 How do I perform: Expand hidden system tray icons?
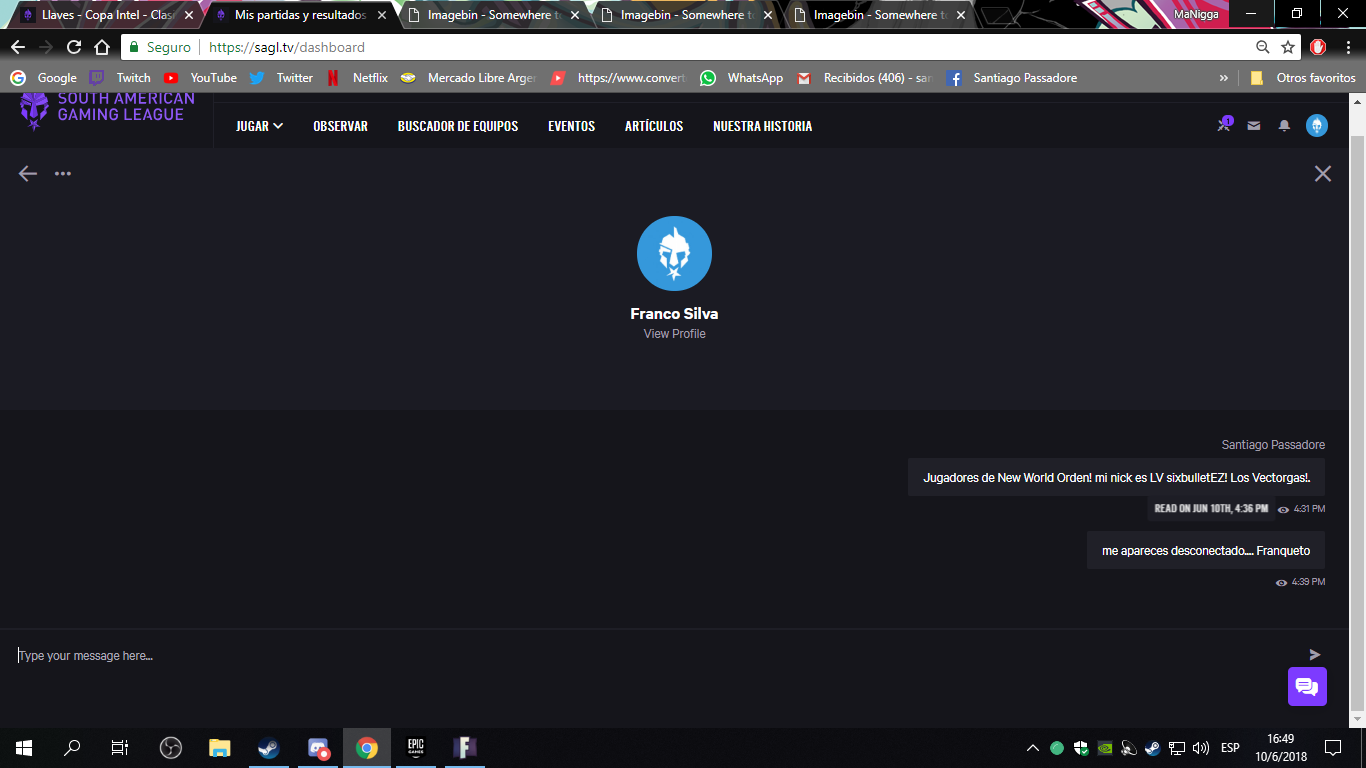1033,747
